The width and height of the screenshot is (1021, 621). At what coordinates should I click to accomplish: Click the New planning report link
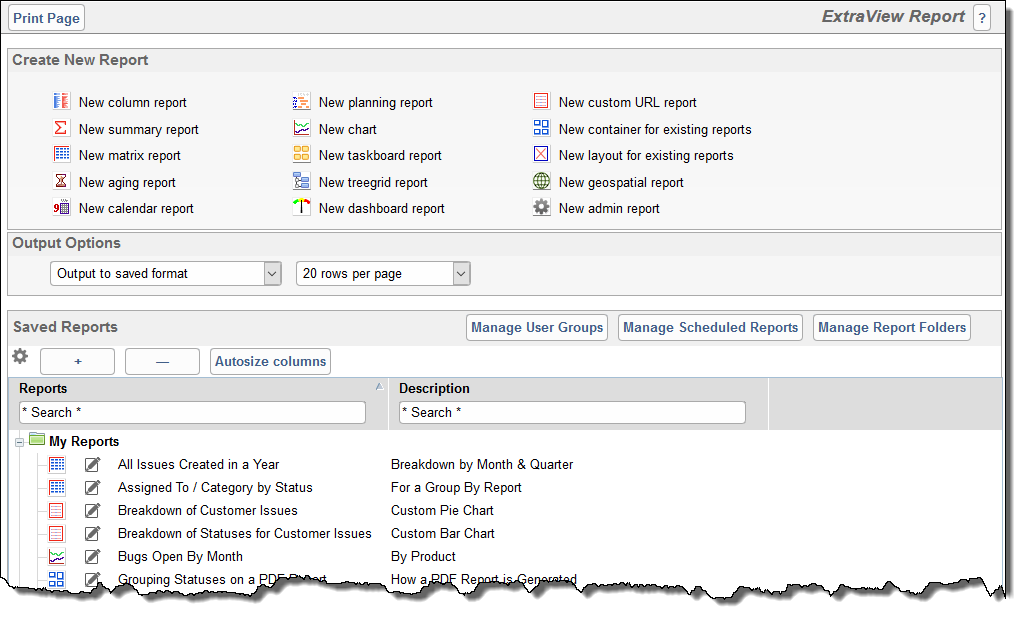(376, 102)
